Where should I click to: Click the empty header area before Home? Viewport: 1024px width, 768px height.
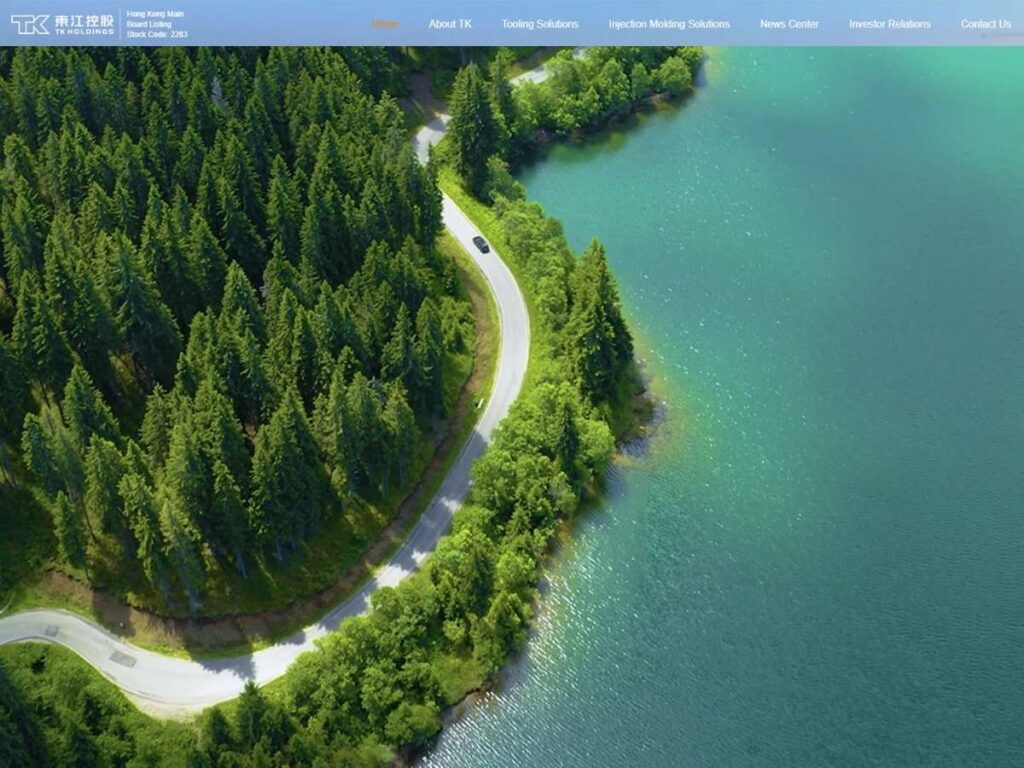[280, 24]
